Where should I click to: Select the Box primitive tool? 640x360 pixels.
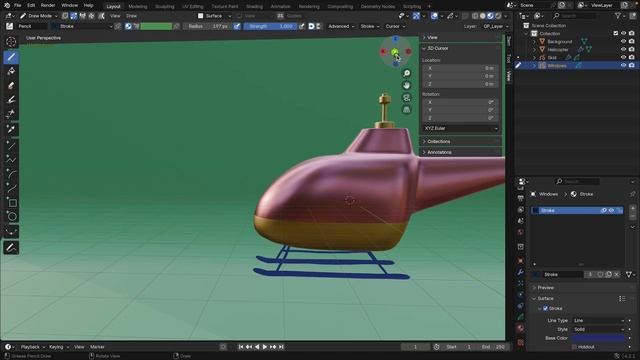coord(11,202)
